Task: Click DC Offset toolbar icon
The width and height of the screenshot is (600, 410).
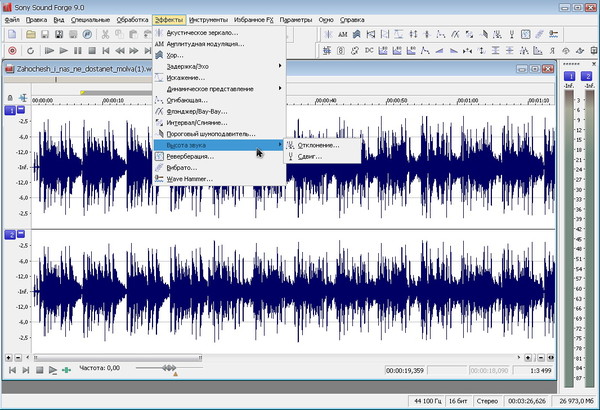Action: pos(369,50)
